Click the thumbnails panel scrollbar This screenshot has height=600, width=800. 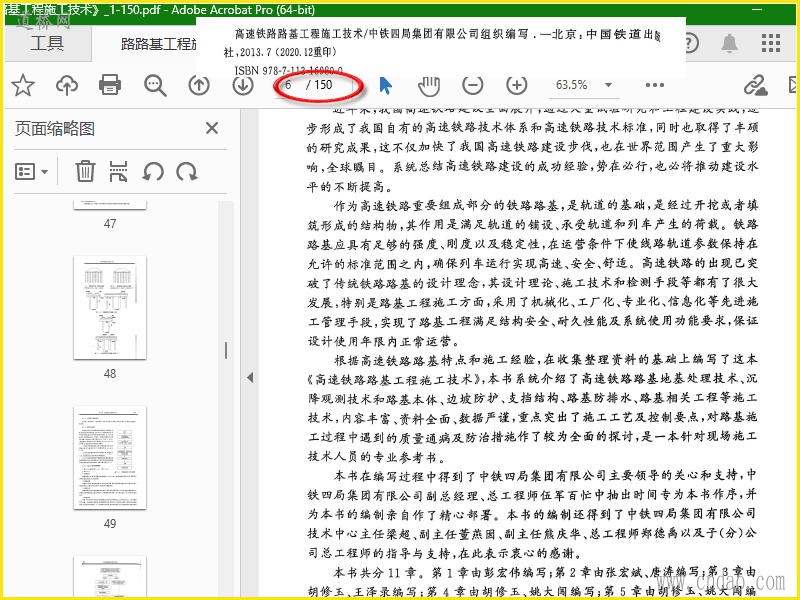[226, 398]
